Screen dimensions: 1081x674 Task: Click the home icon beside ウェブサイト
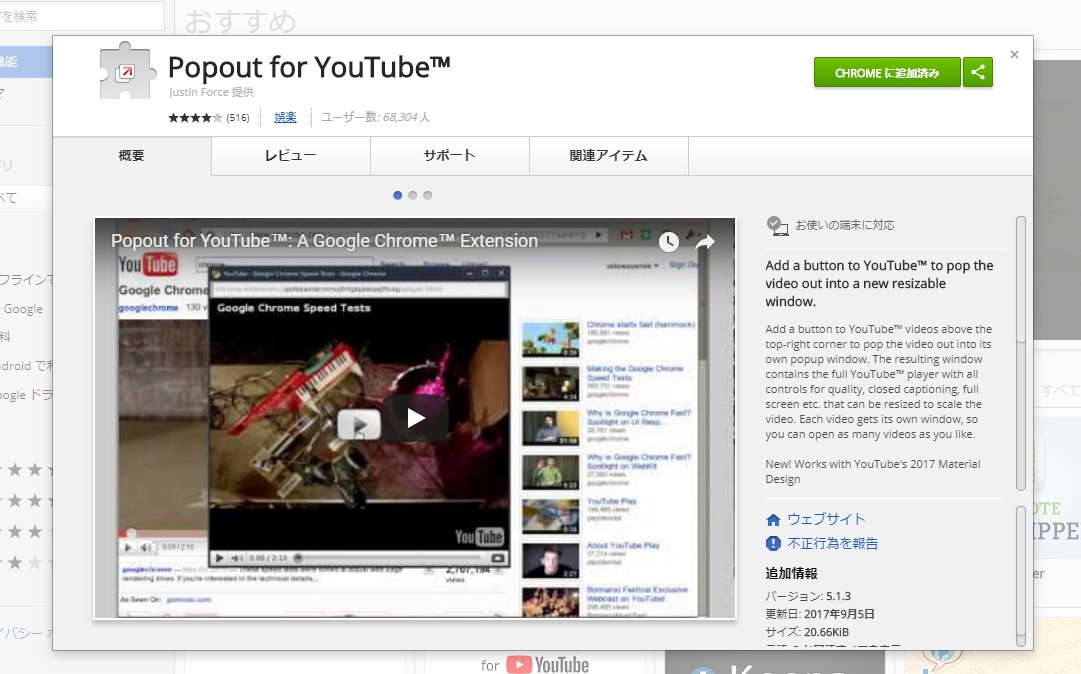coord(774,520)
